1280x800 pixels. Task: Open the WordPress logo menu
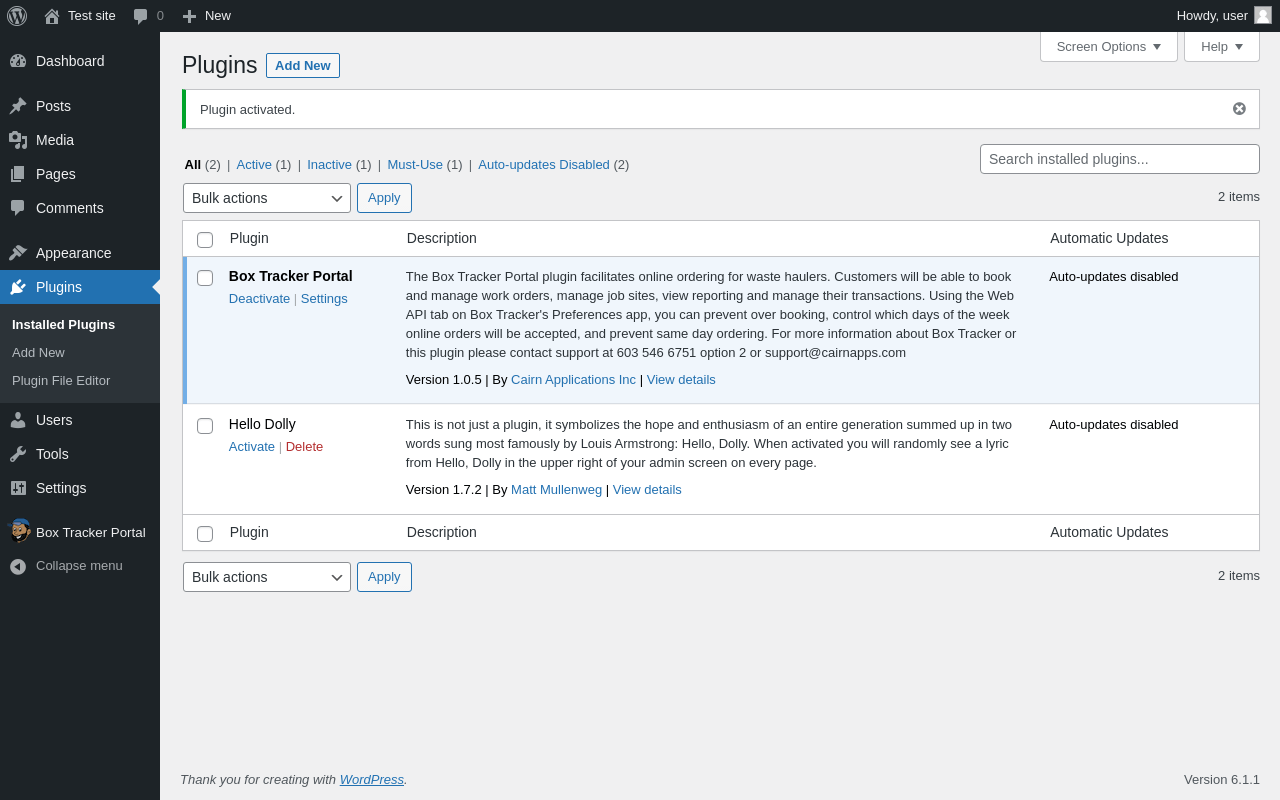17,16
